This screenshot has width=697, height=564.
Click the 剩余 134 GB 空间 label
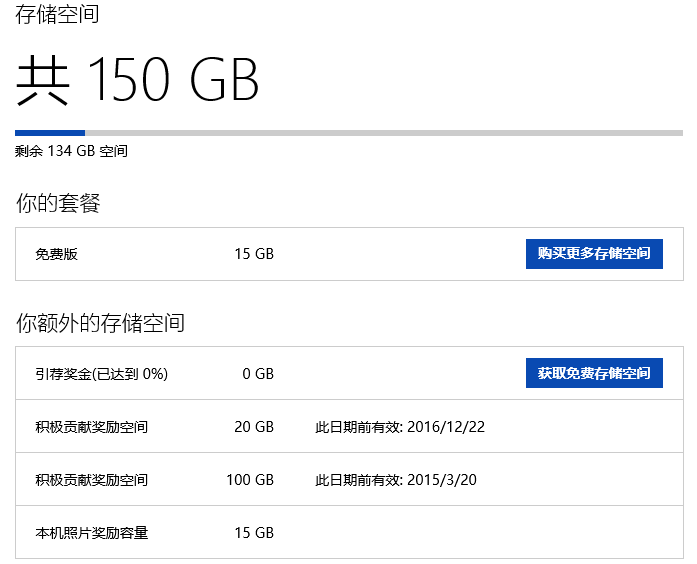click(71, 151)
